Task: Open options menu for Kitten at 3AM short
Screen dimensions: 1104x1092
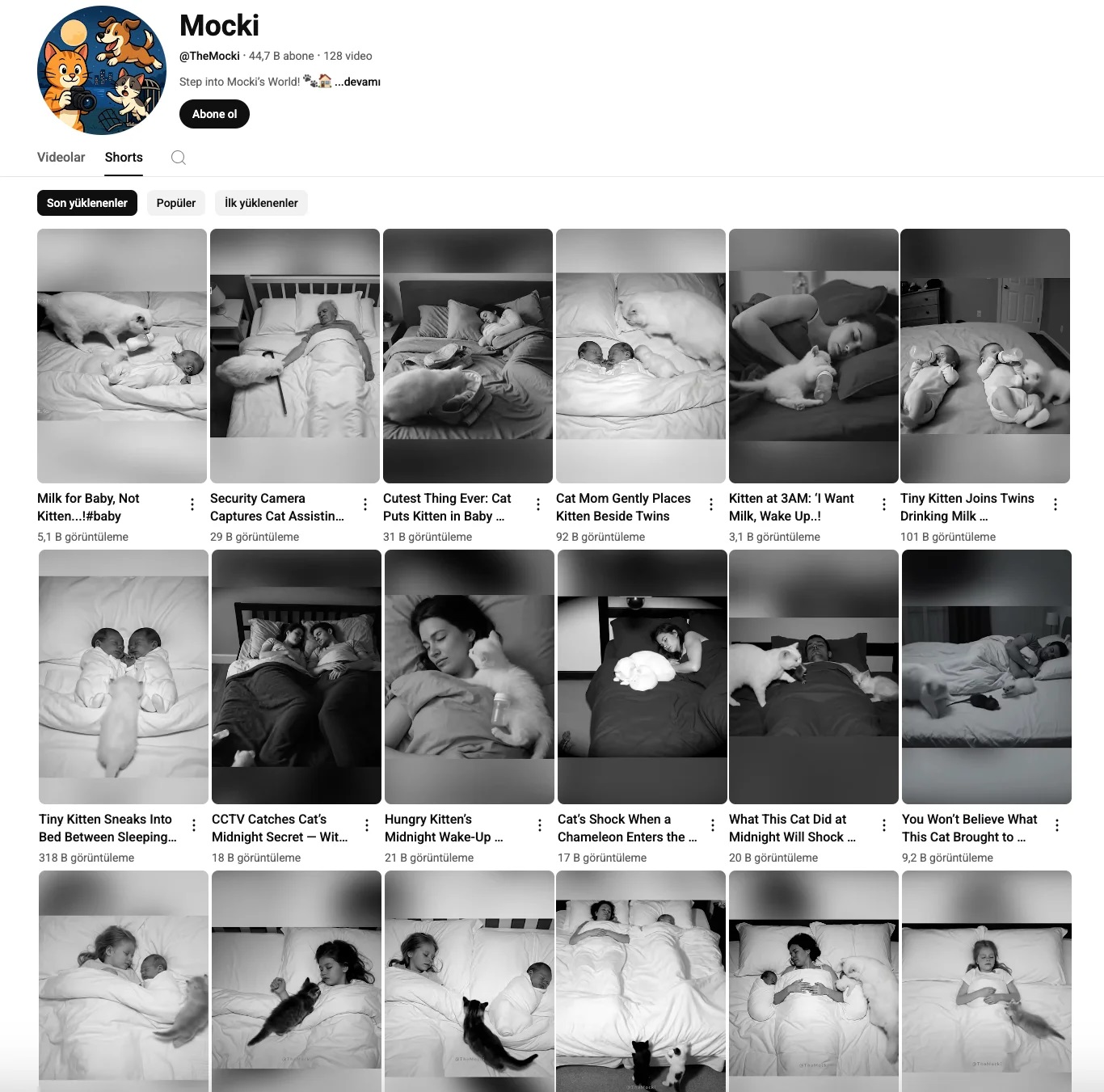Action: point(884,504)
